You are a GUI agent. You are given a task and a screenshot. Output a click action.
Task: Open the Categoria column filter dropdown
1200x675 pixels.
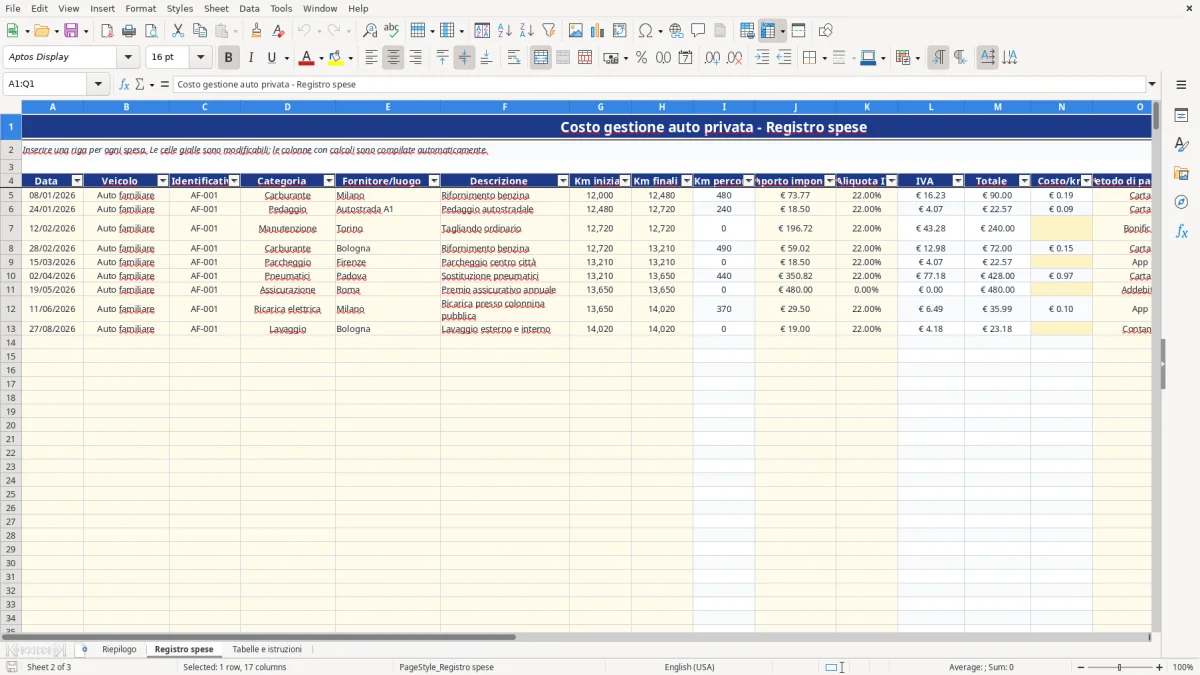click(329, 181)
